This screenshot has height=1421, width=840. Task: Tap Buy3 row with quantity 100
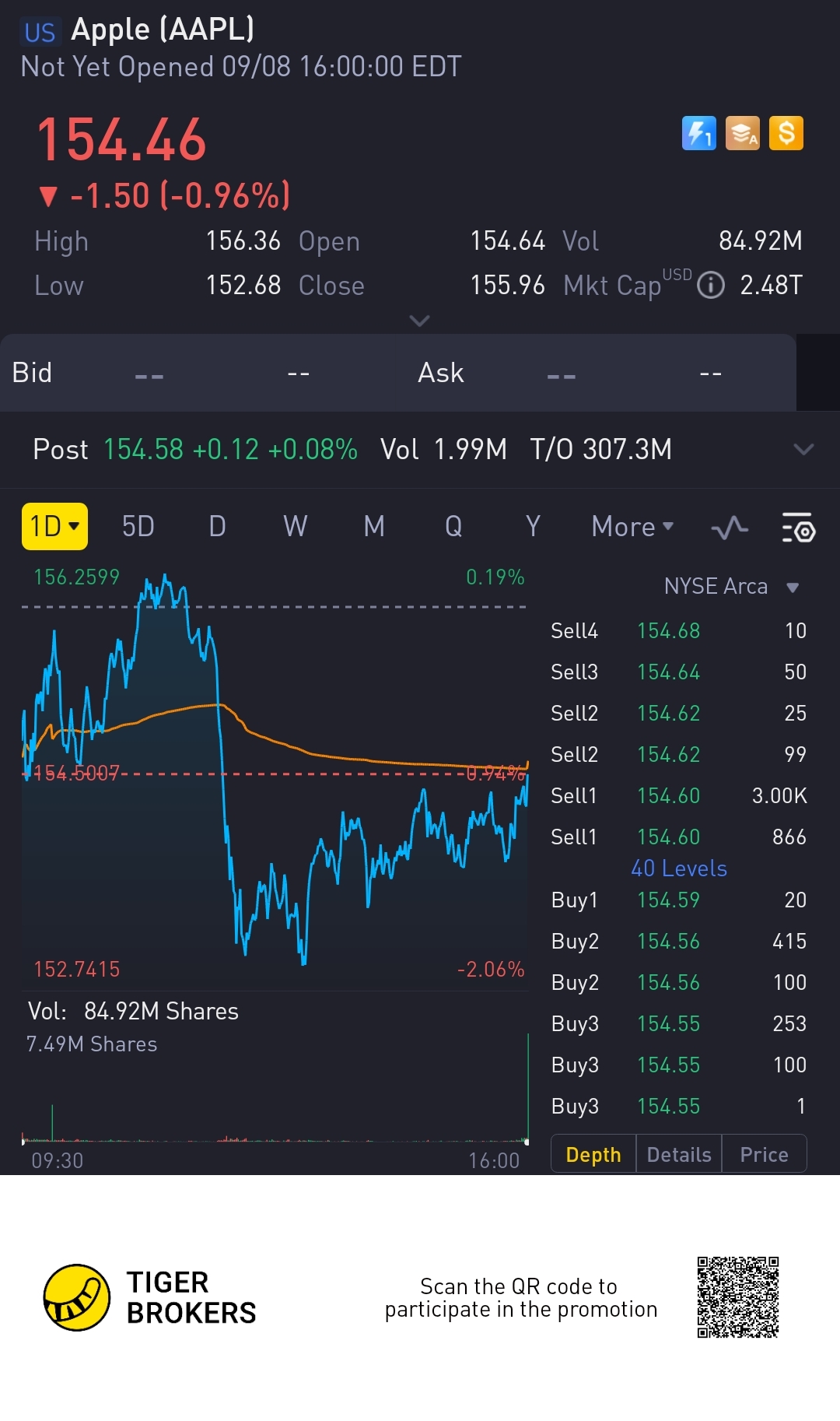tap(678, 1065)
